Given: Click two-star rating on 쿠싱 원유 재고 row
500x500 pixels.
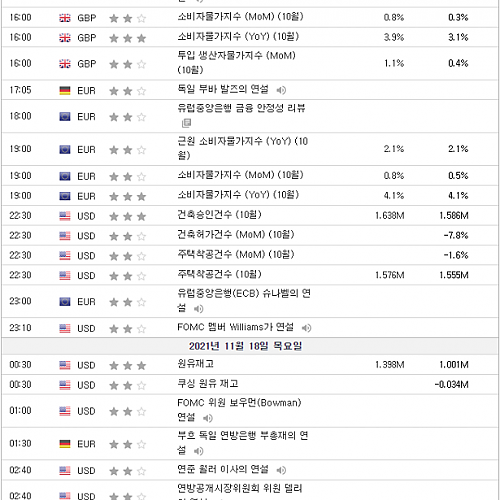Looking at the screenshot, I should 128,386.
